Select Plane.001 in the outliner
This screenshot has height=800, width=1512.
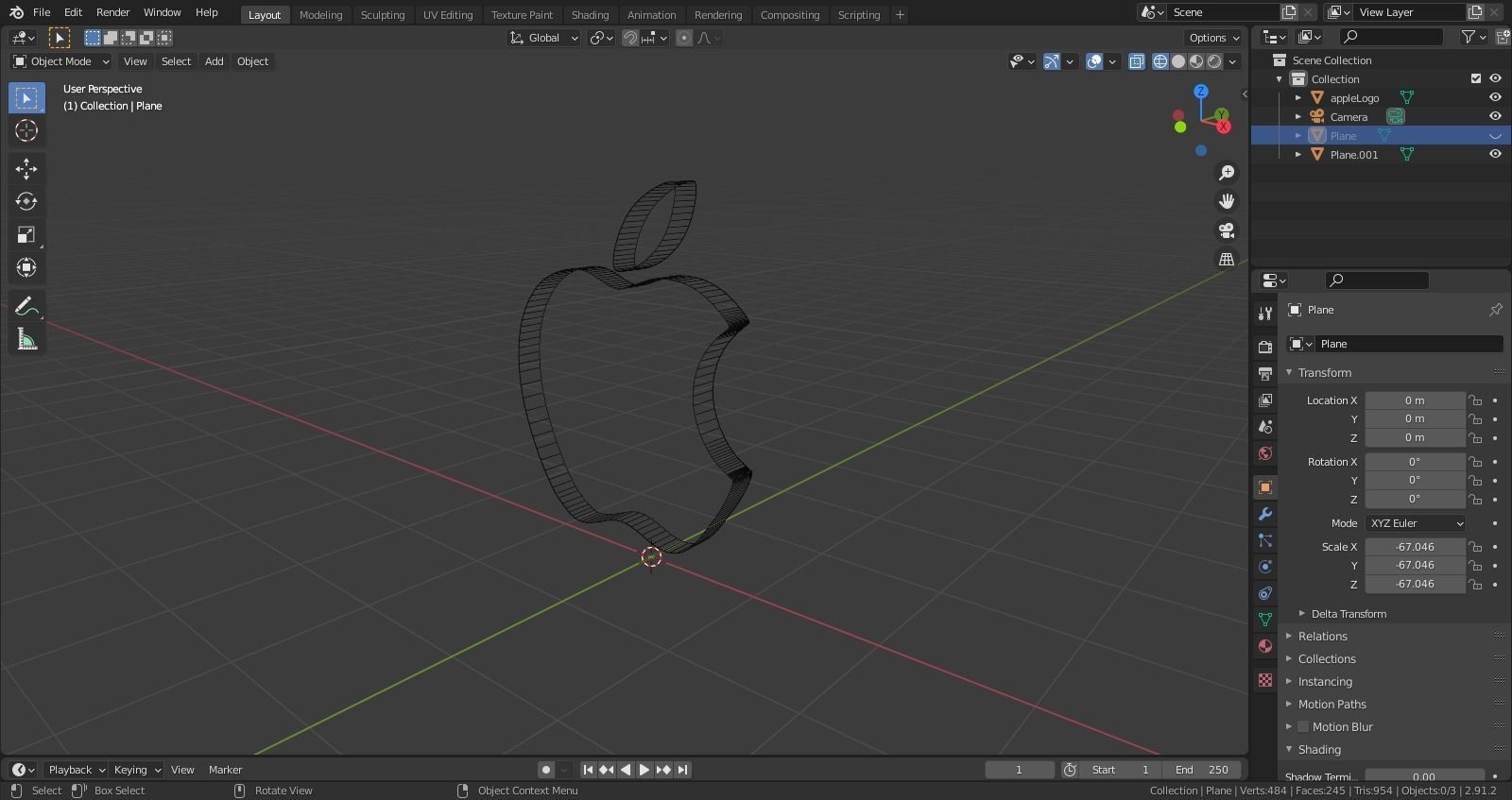click(1354, 155)
